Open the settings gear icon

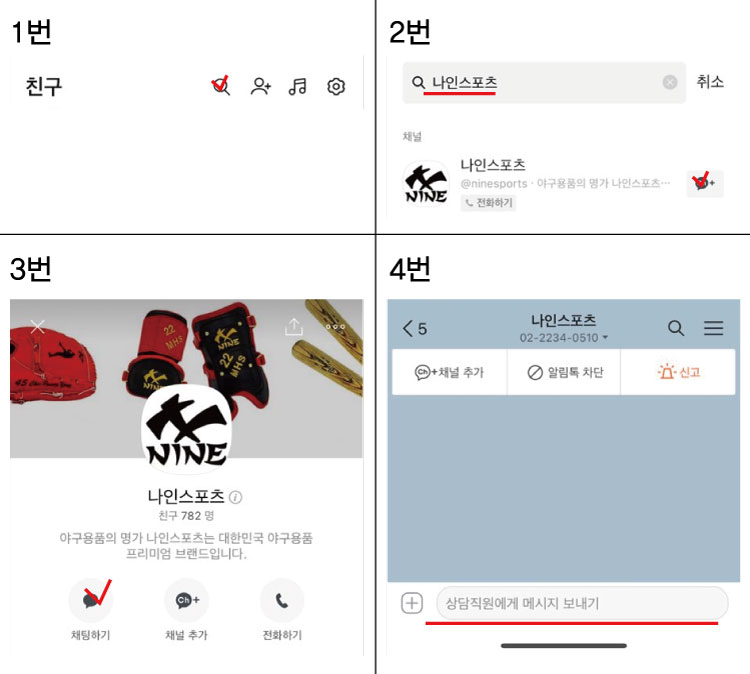click(x=336, y=87)
